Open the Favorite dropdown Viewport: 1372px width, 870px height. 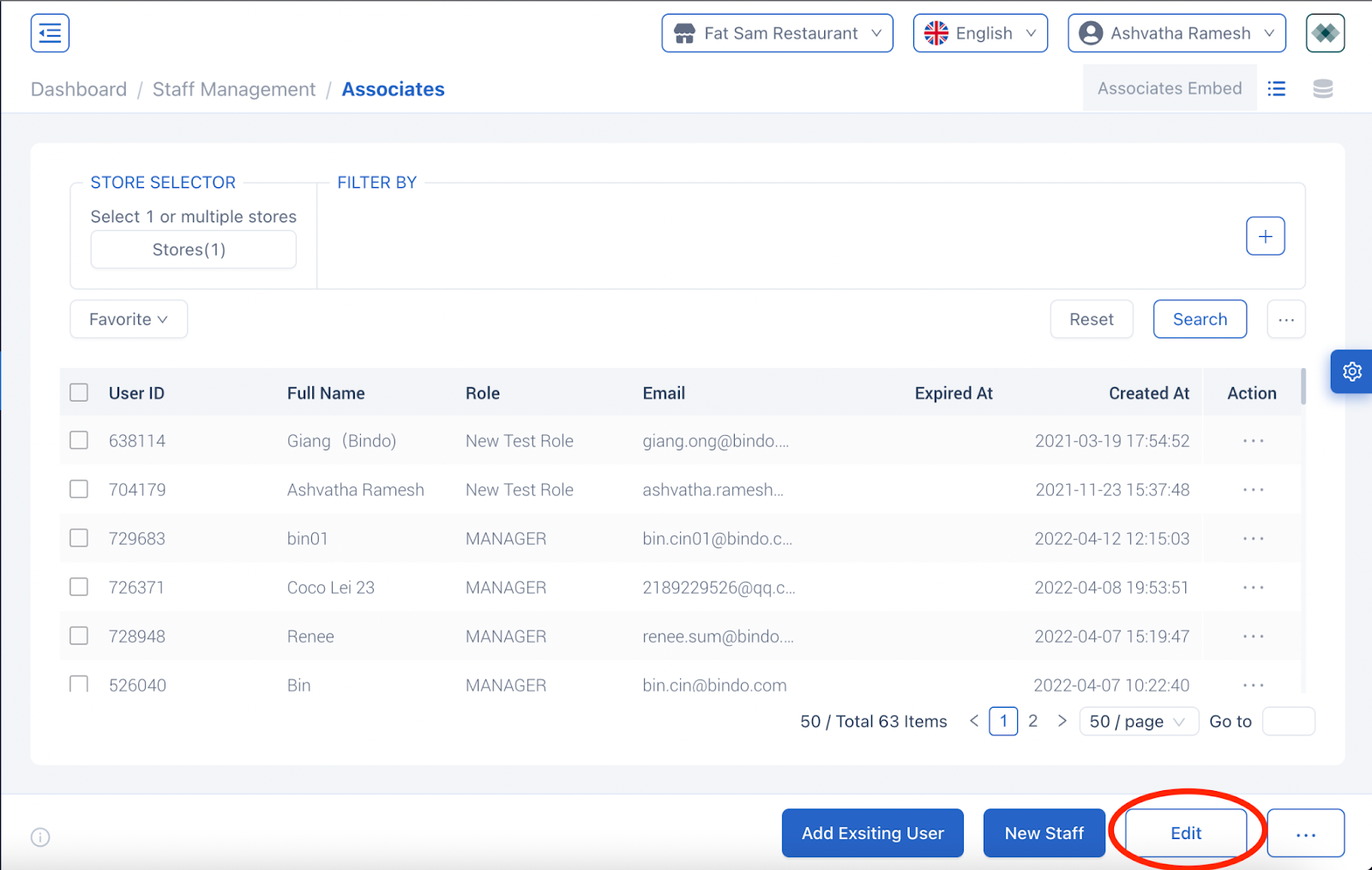point(129,319)
